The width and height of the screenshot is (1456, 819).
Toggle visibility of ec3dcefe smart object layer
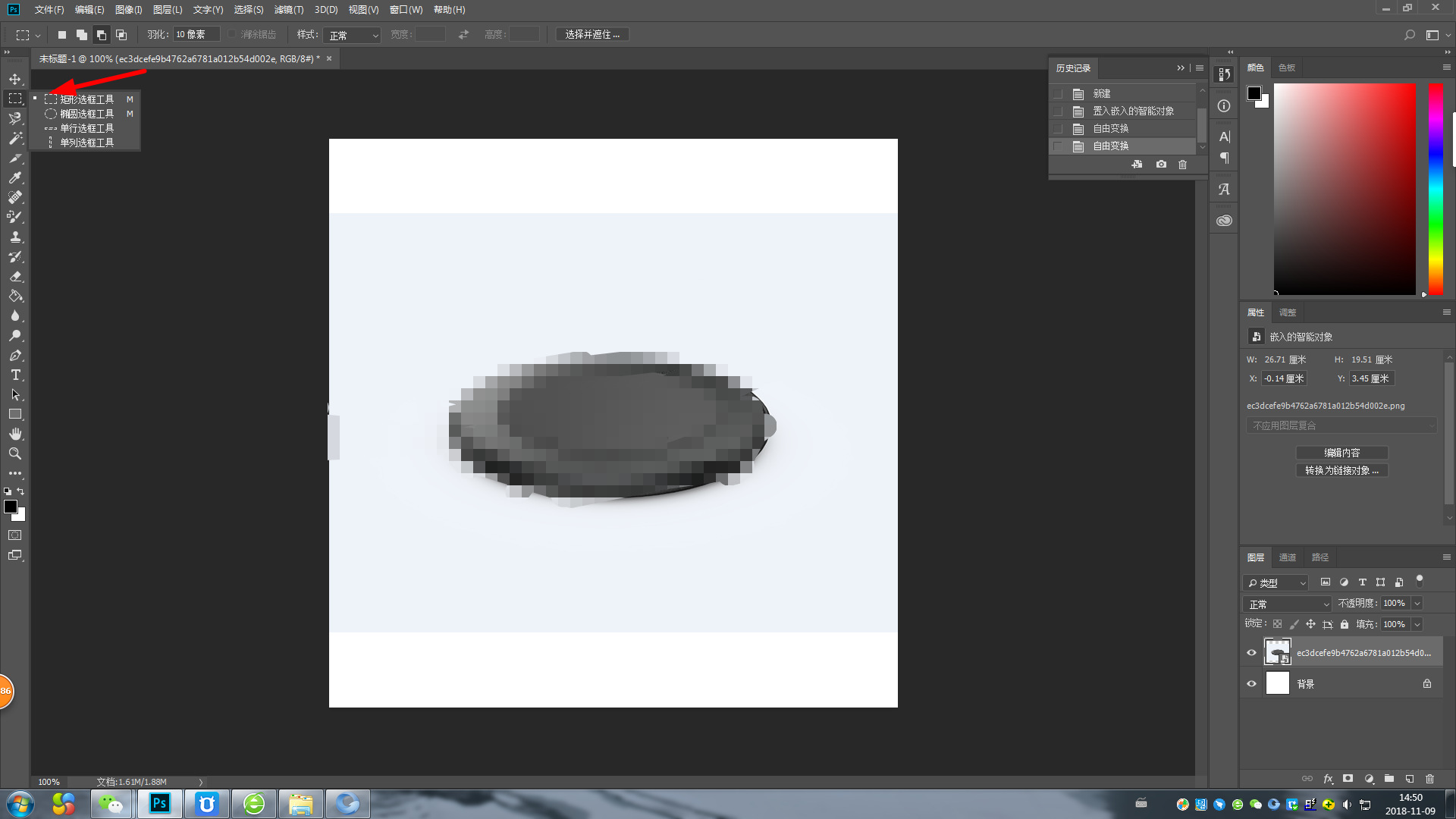click(1251, 652)
